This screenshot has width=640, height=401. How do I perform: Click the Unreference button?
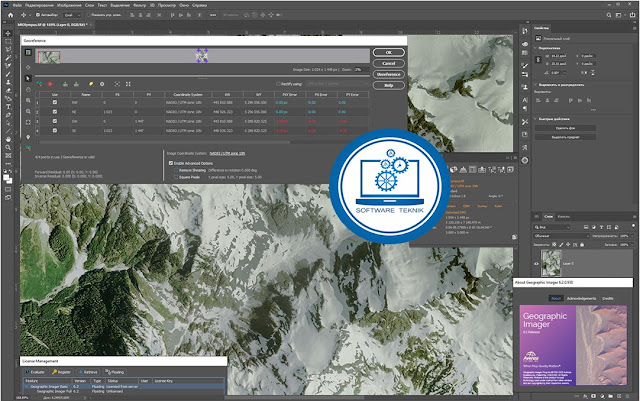pyautogui.click(x=389, y=74)
